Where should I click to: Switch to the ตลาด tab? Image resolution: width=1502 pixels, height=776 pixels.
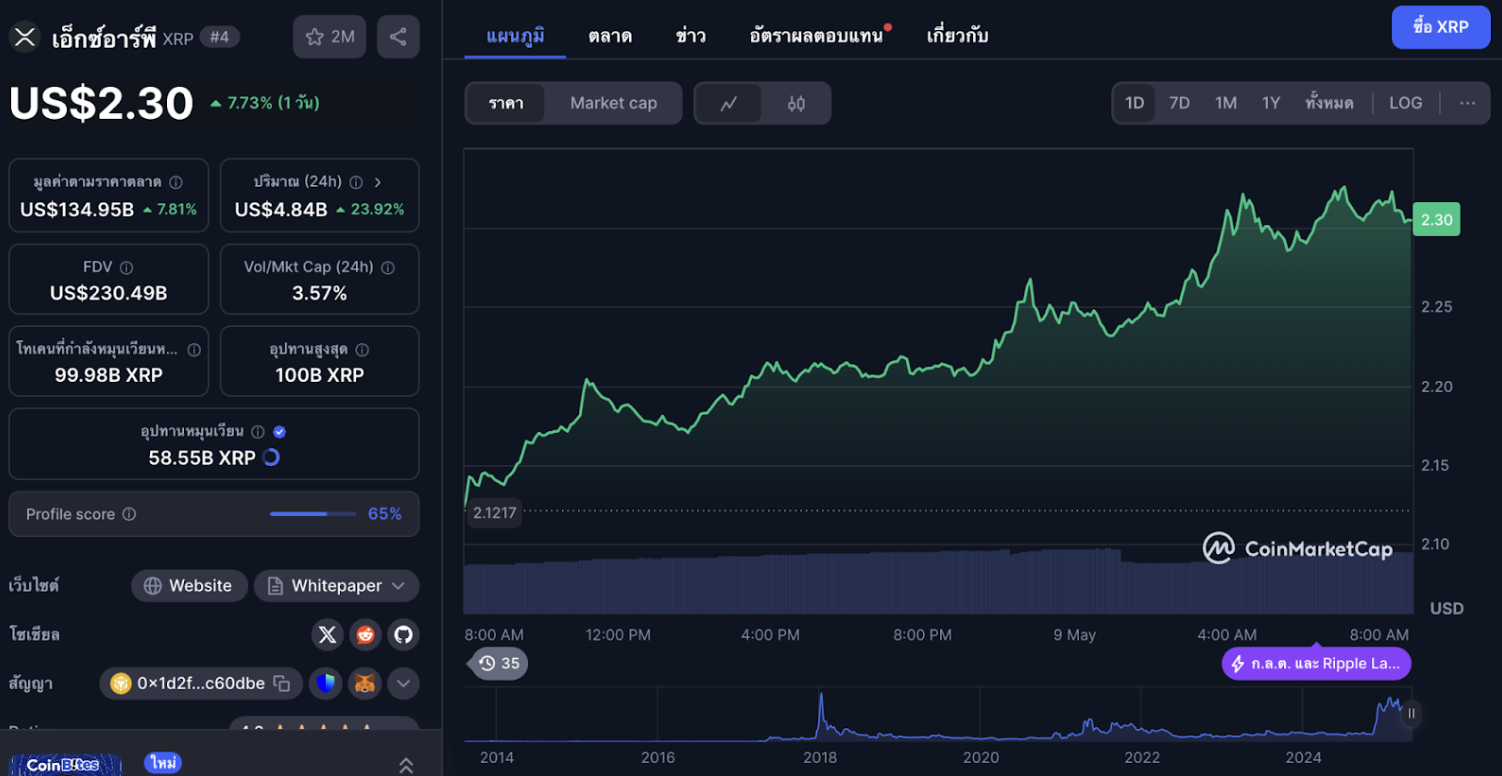coord(608,35)
